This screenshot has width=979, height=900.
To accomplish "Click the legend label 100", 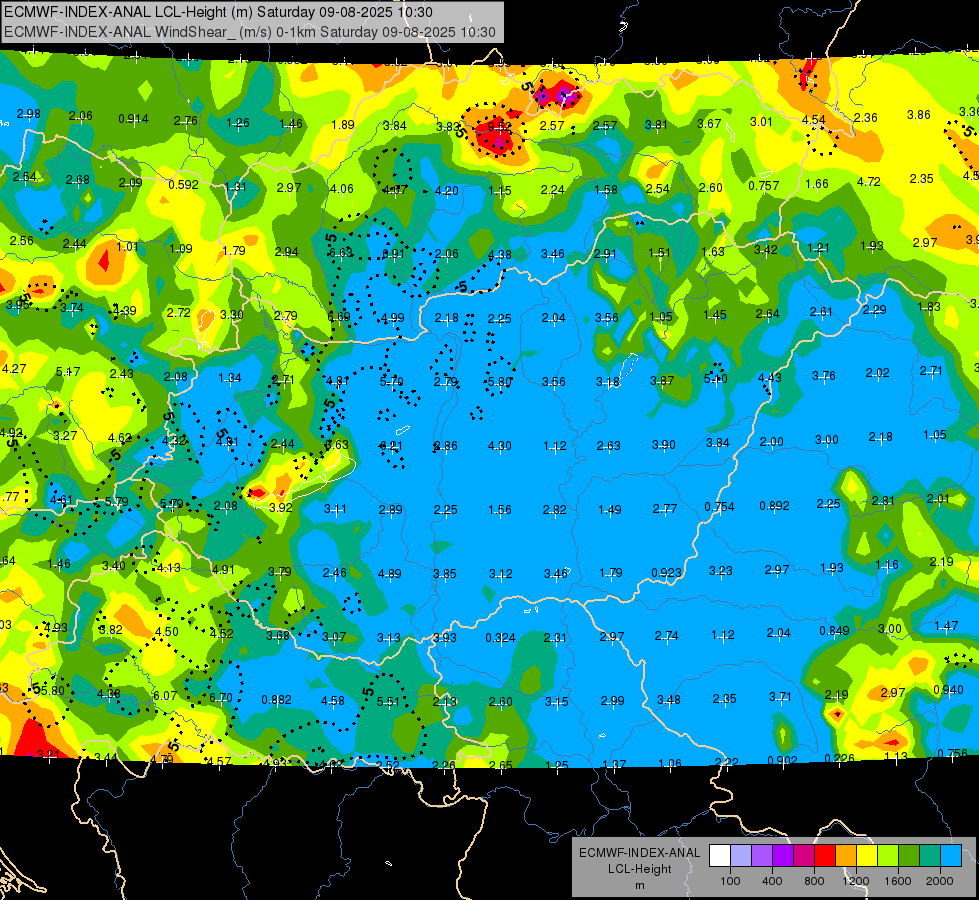I will (x=730, y=881).
